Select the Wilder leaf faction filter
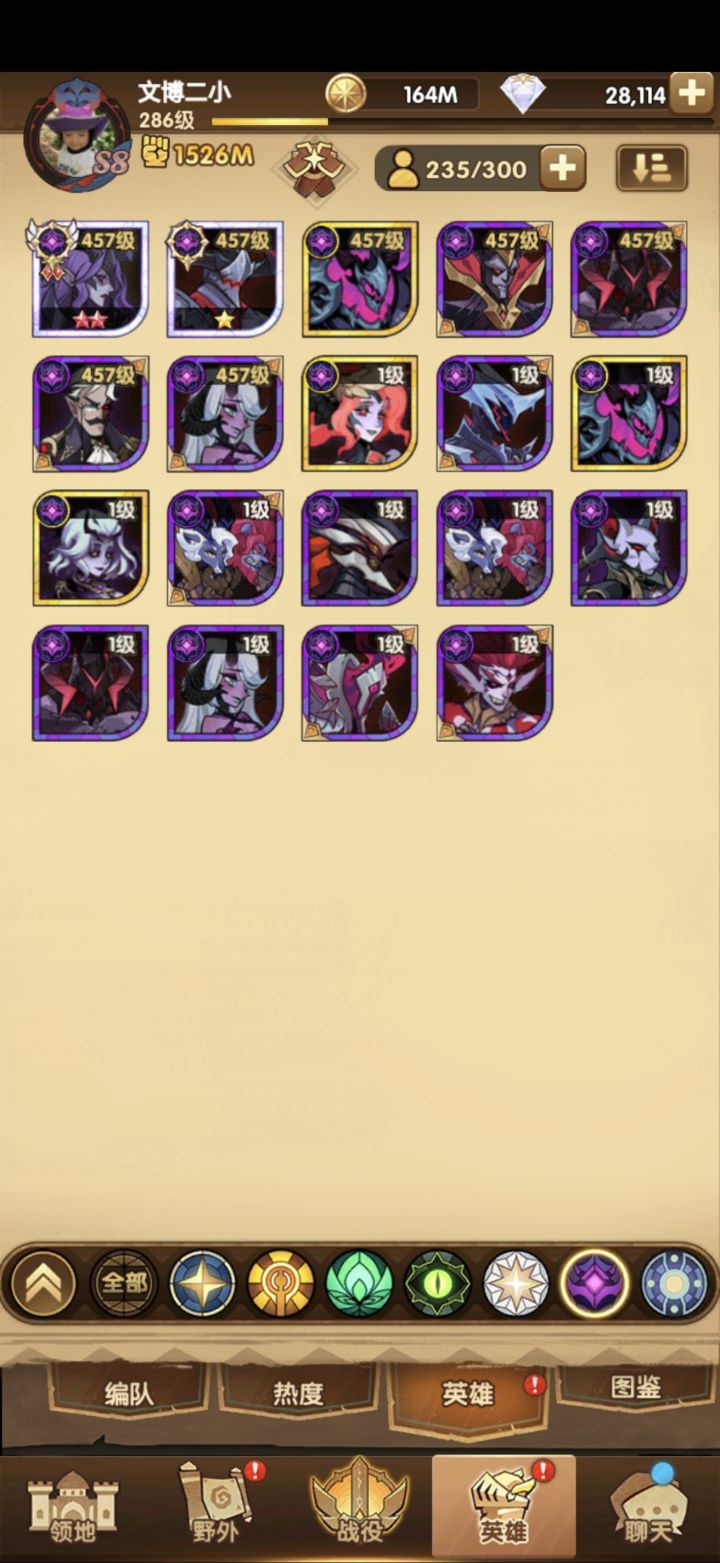Viewport: 720px width, 1563px height. [359, 1283]
